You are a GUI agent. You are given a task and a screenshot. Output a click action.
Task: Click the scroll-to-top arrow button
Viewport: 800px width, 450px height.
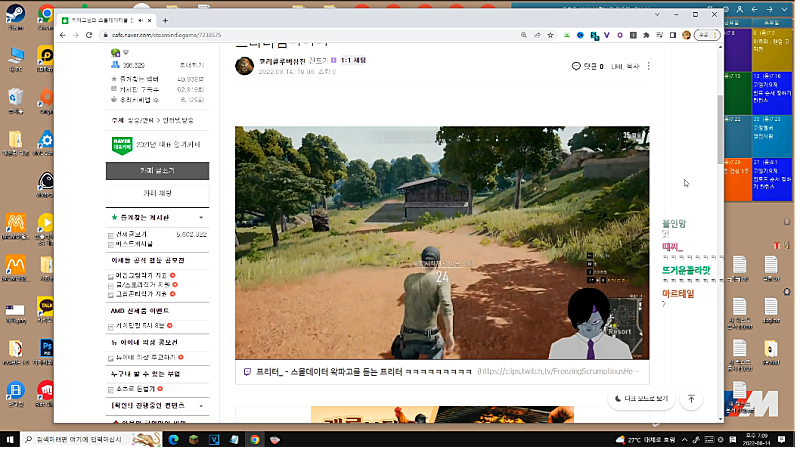tap(690, 399)
